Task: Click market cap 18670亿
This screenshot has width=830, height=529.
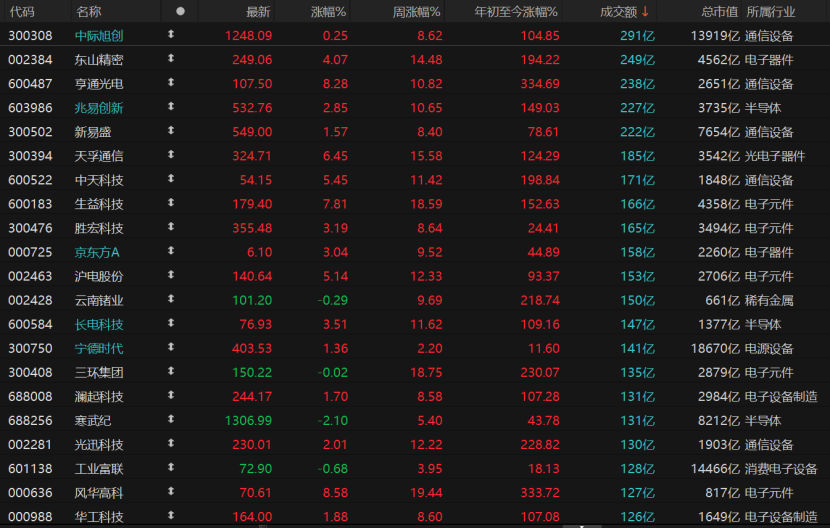Action: (x=715, y=349)
